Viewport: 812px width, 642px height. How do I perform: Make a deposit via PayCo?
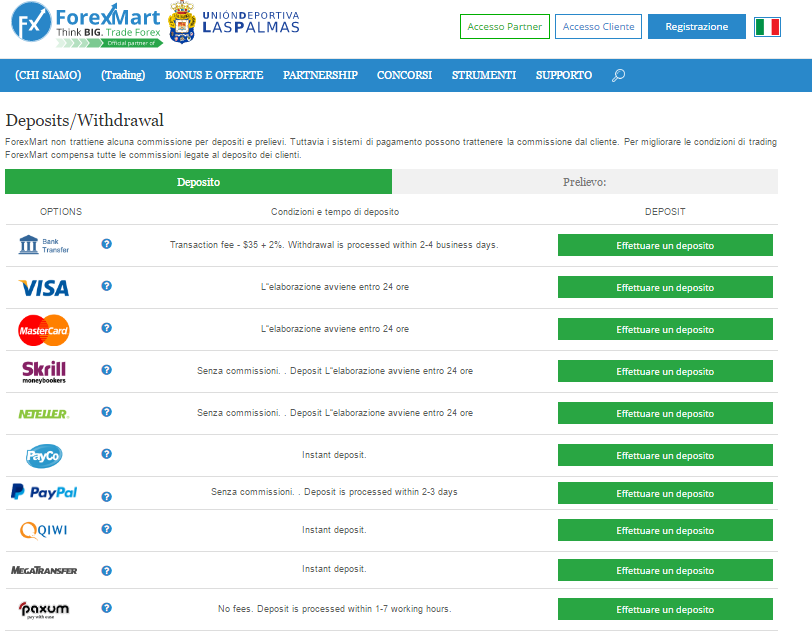coord(665,455)
